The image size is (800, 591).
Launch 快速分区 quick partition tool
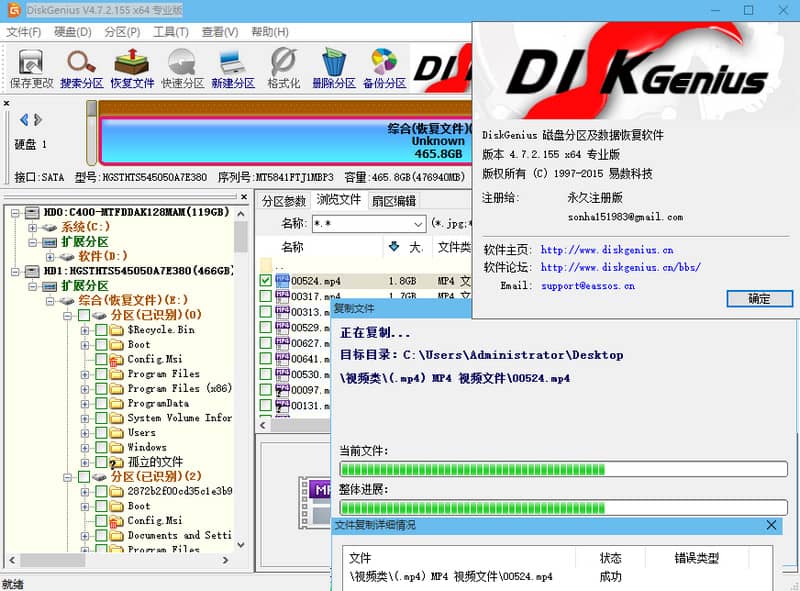(182, 68)
